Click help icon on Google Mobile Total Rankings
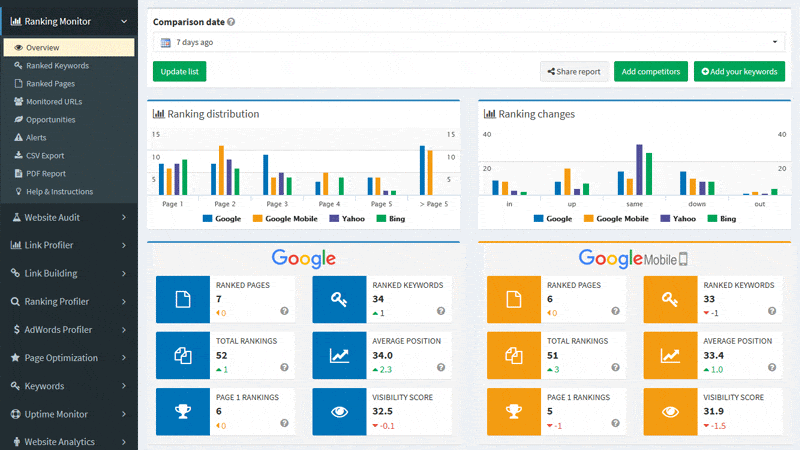 point(615,367)
